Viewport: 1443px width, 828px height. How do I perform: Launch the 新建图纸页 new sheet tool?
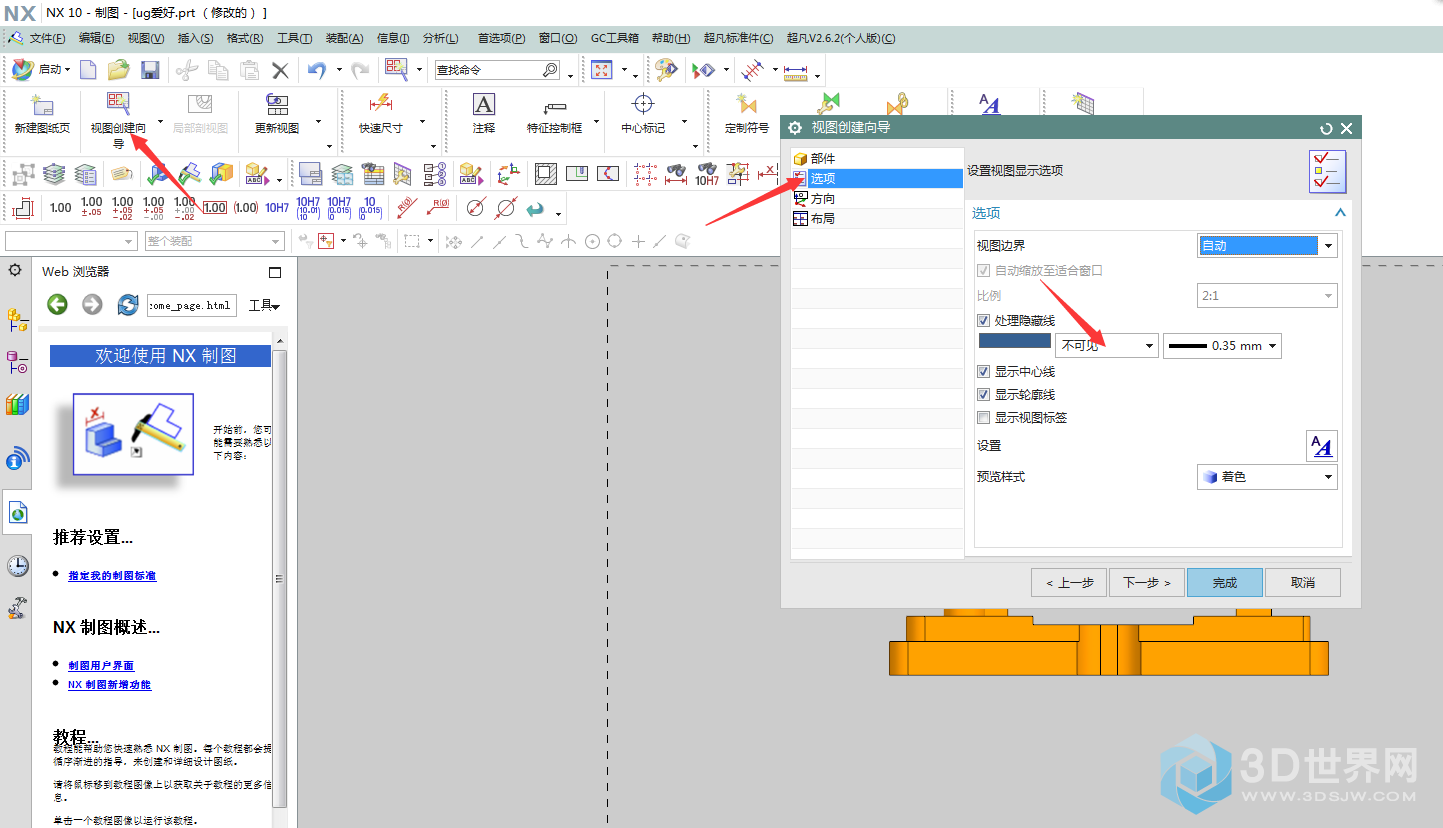[x=42, y=116]
